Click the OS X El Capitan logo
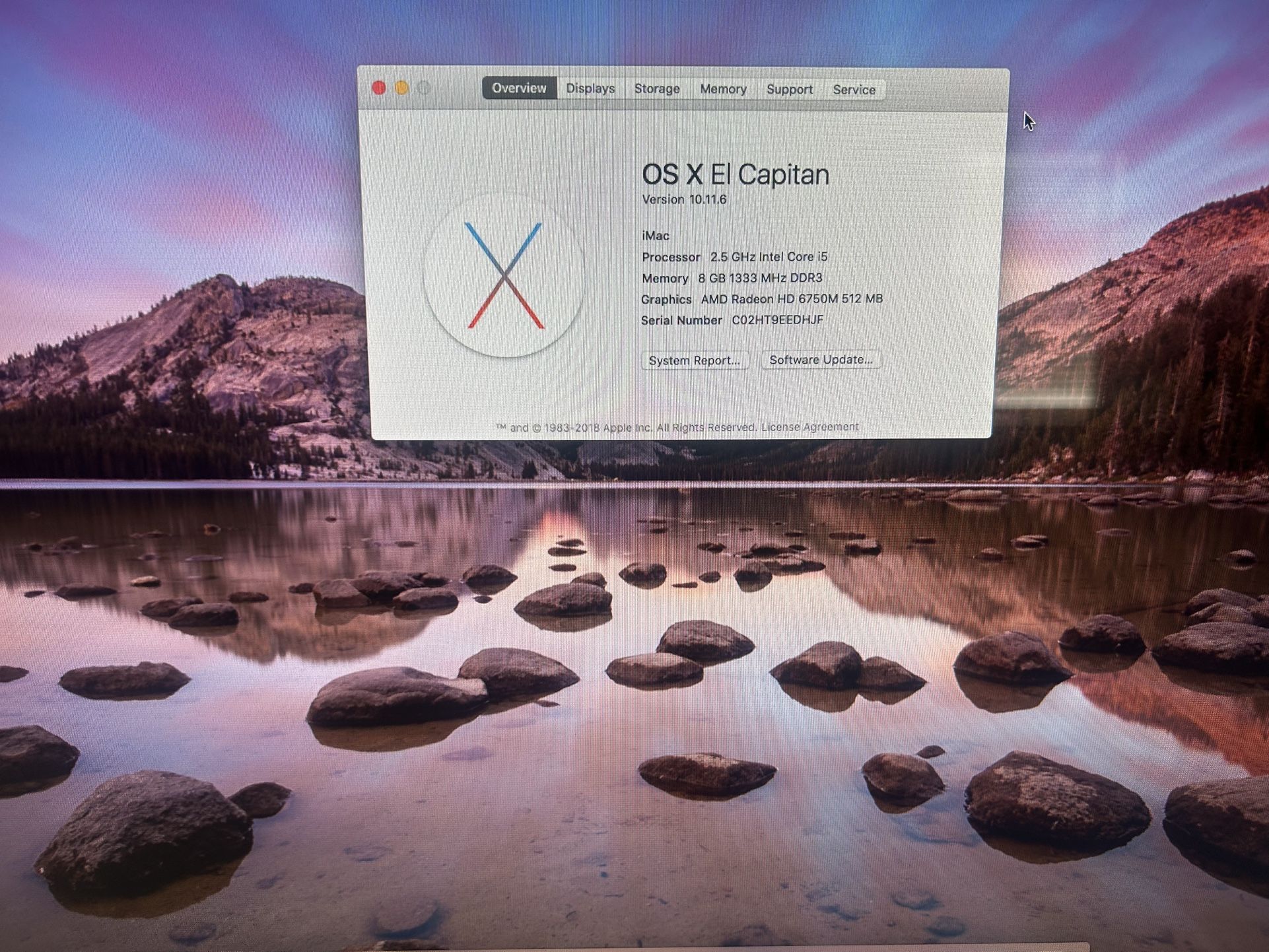The image size is (1269, 952). click(504, 275)
